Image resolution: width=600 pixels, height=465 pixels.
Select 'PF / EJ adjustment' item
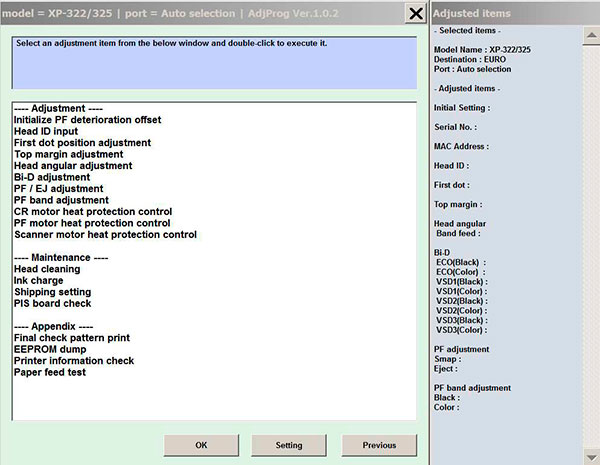[x=59, y=189]
